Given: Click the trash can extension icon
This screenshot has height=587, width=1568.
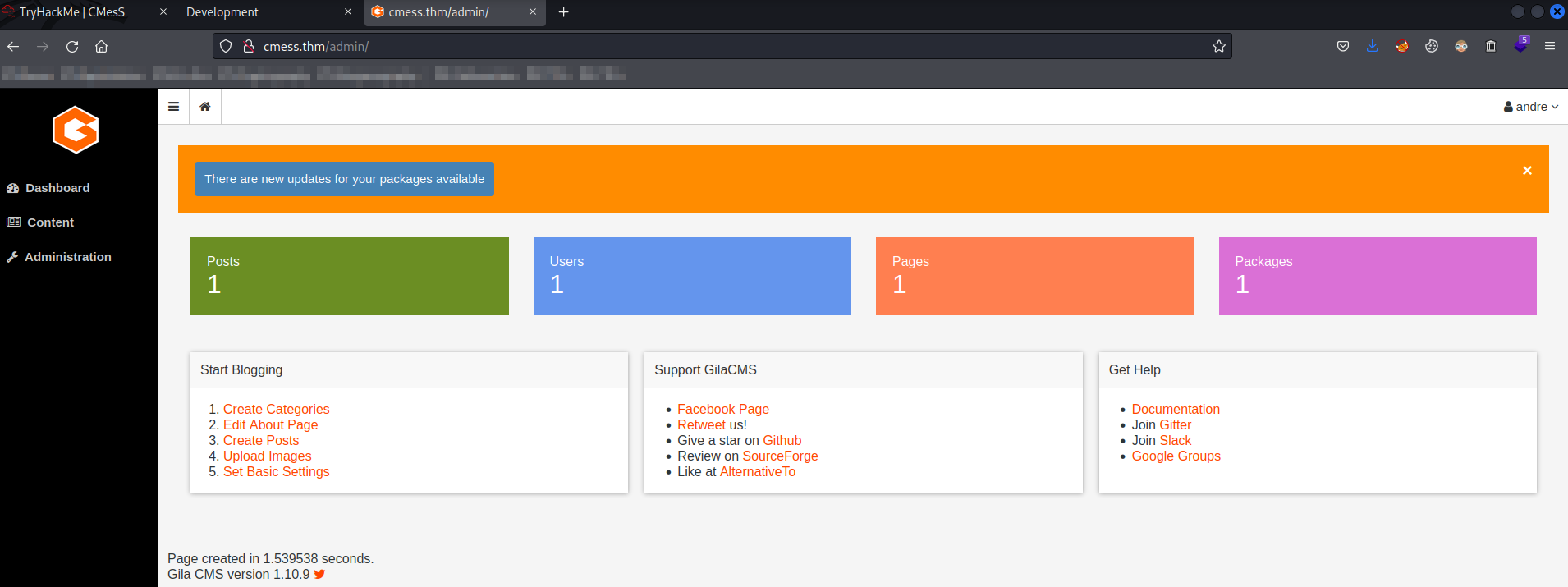Looking at the screenshot, I should [1491, 47].
